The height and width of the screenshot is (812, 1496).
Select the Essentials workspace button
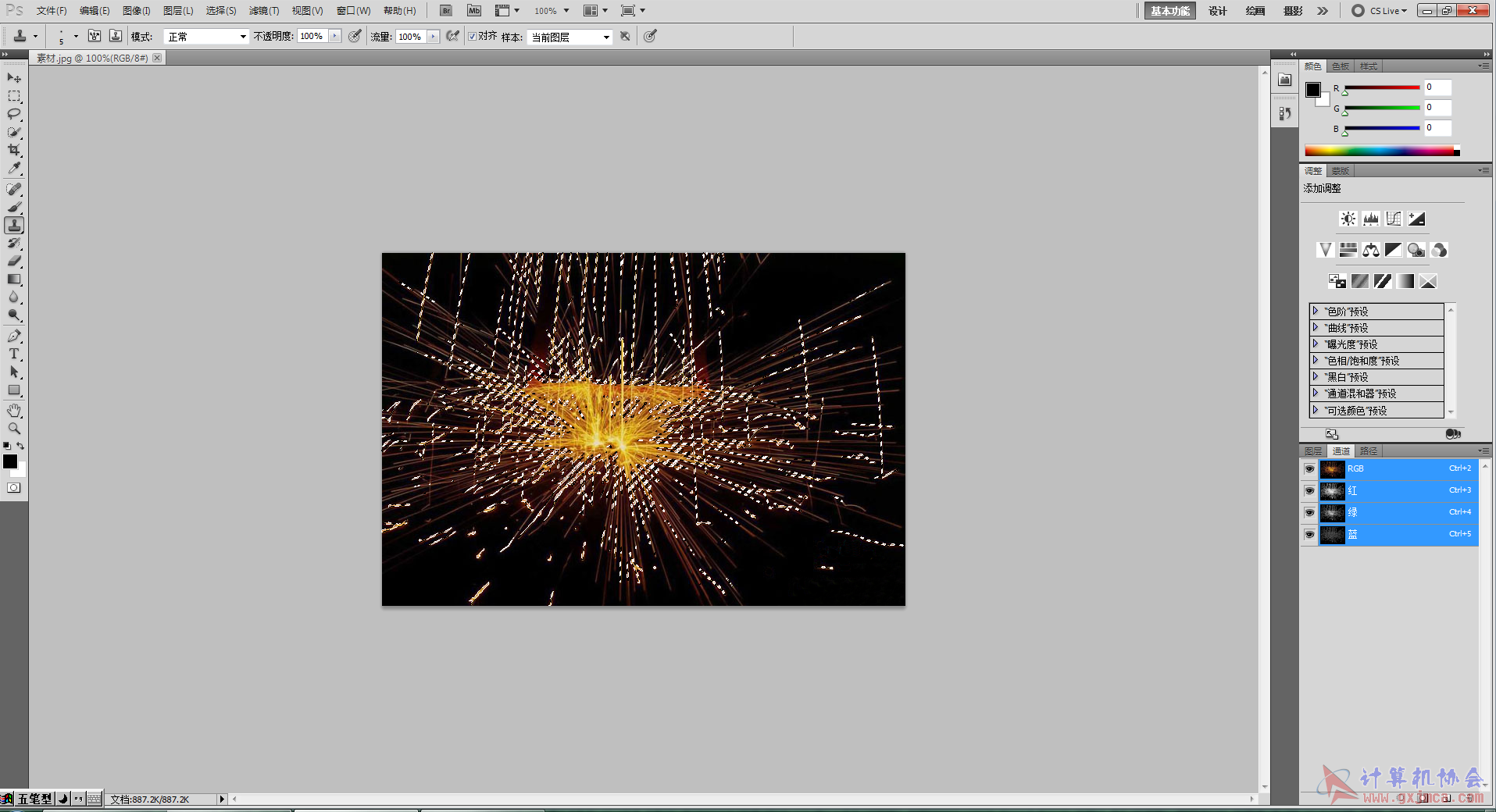point(1169,11)
